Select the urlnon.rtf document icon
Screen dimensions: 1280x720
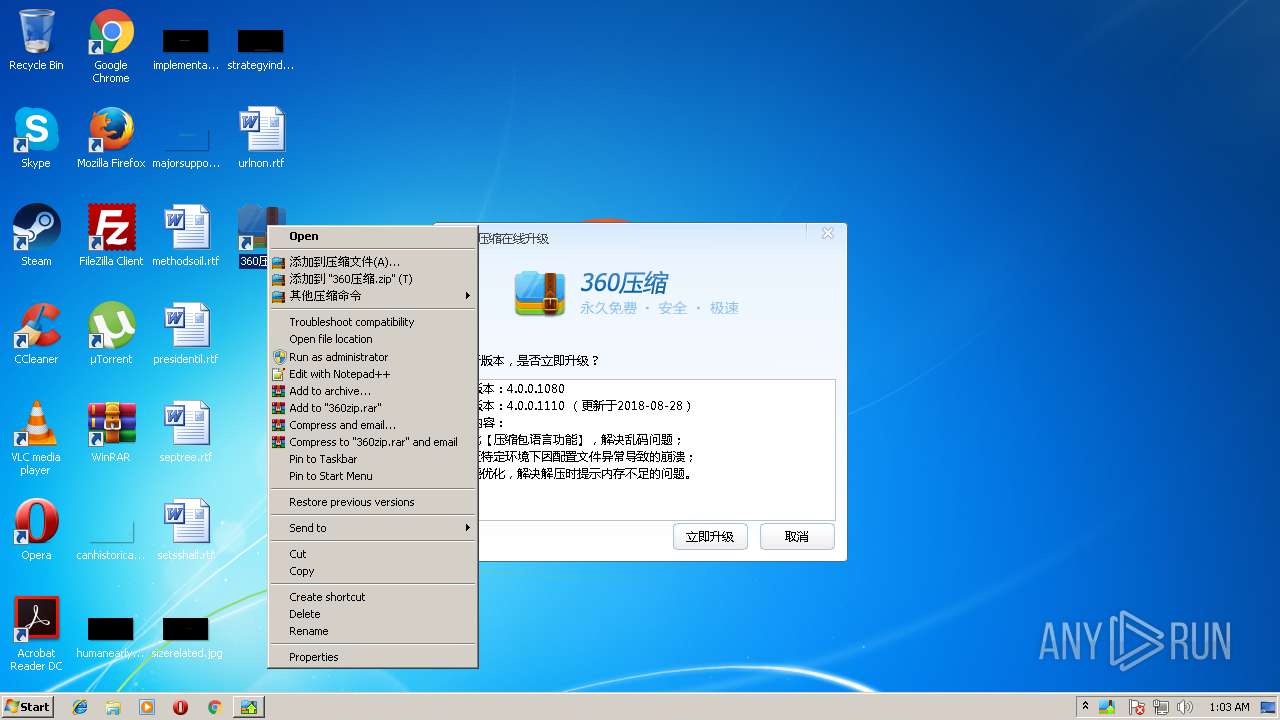[261, 139]
